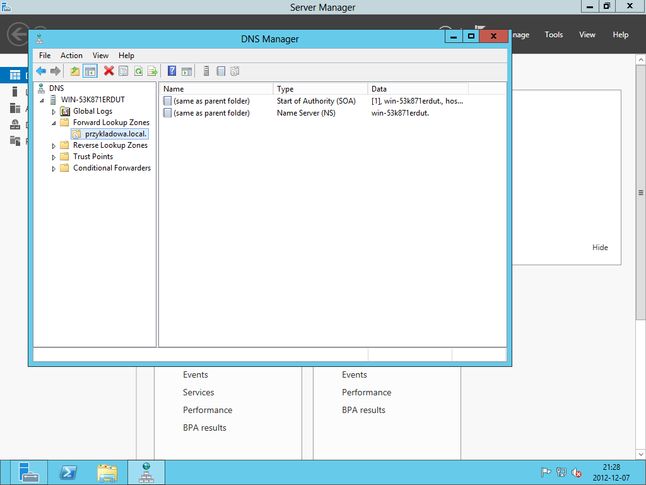646x485 pixels.
Task: Expand the Reverse Lookup Zones node
Action: (53, 146)
